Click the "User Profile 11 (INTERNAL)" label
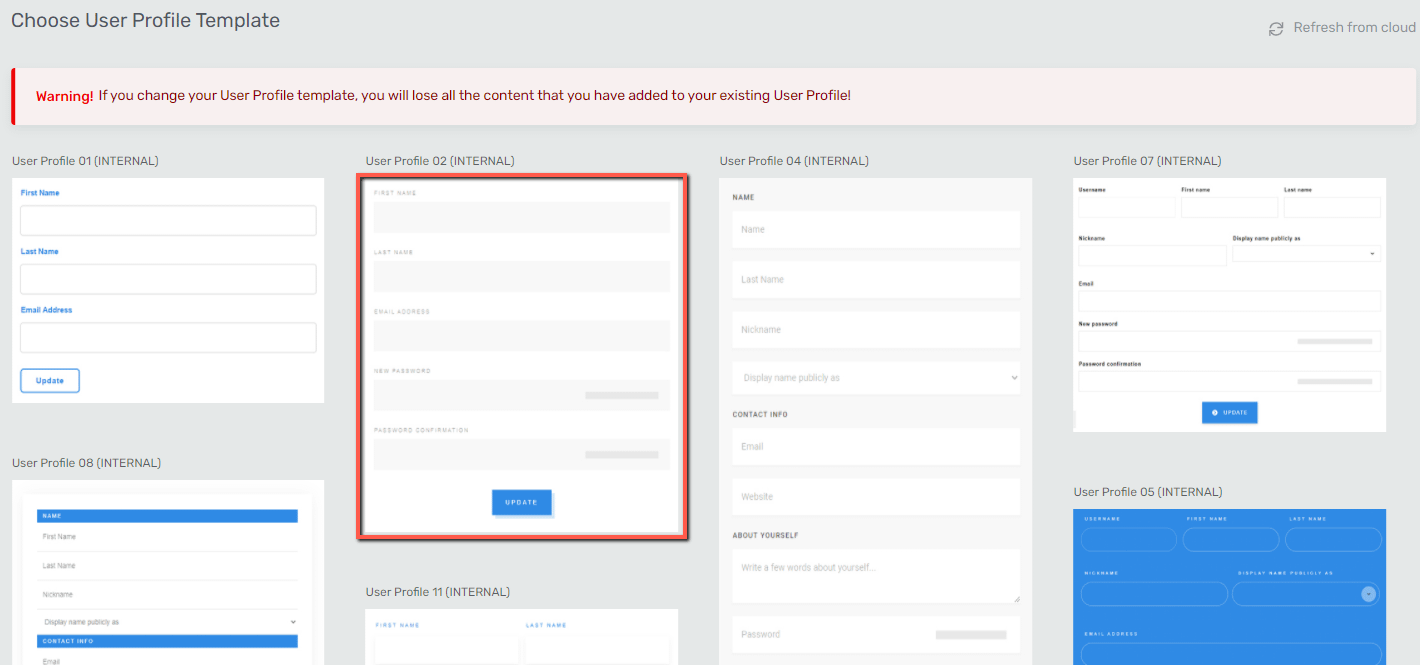 pos(438,592)
